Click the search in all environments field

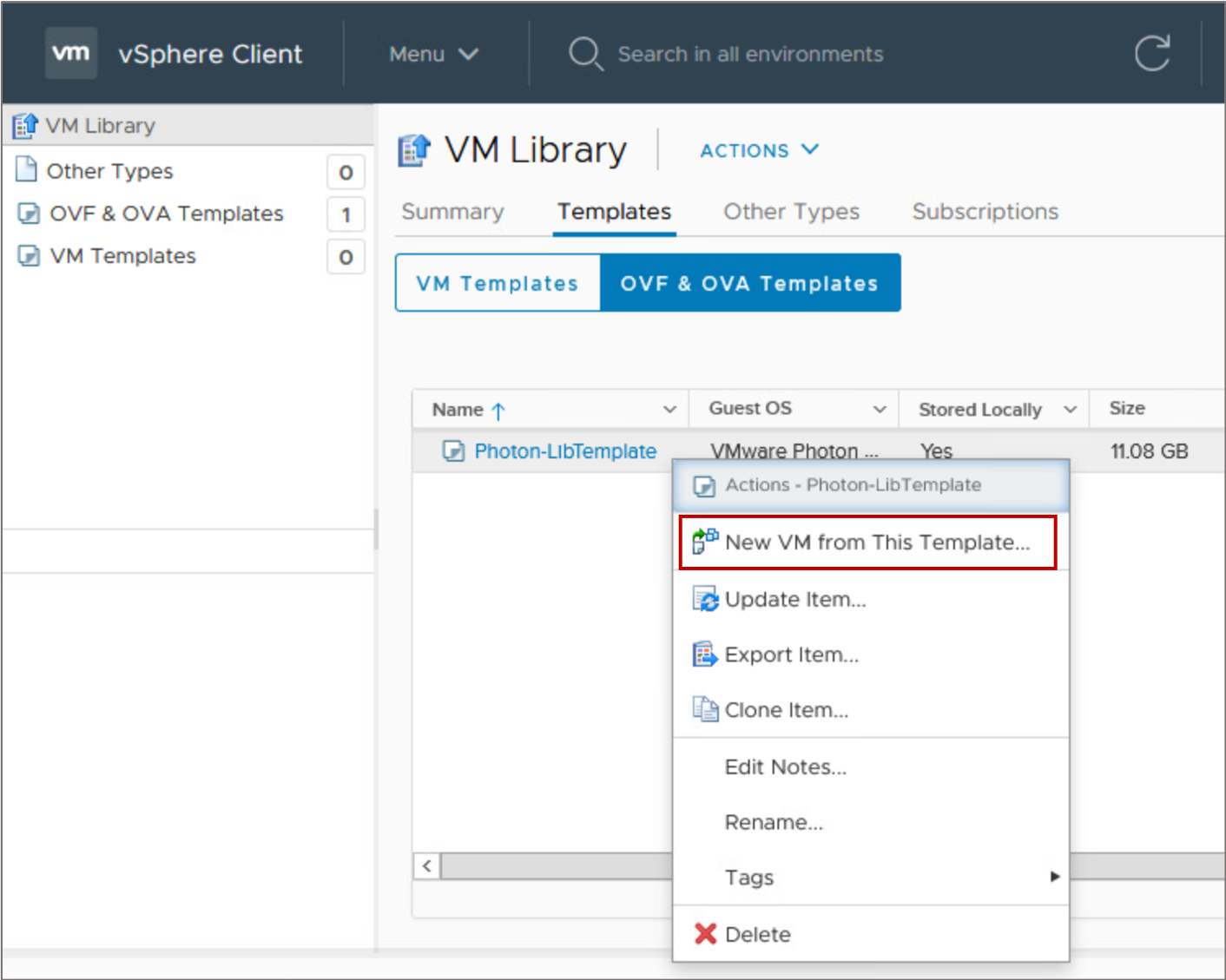[750, 54]
